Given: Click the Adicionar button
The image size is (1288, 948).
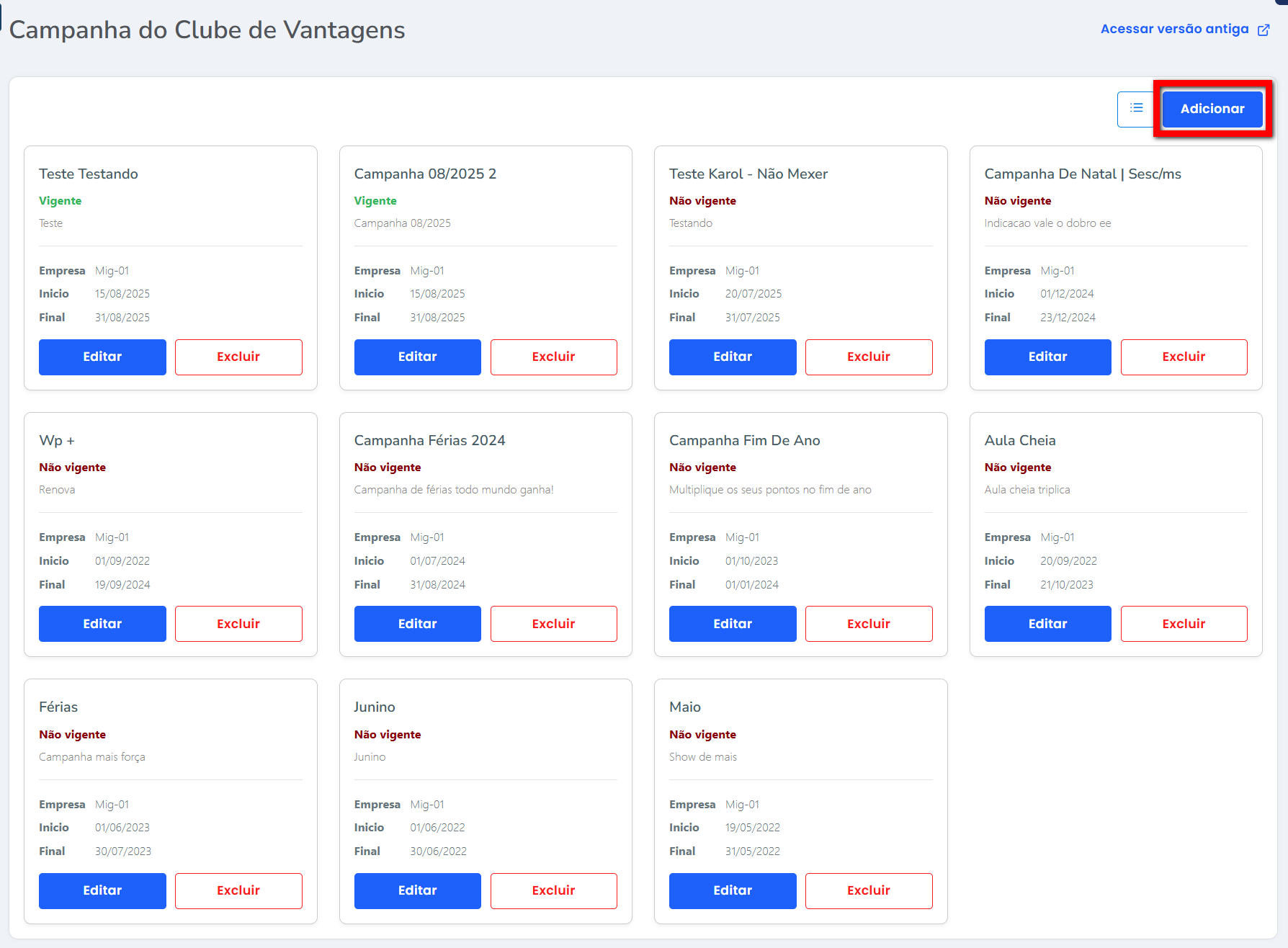Looking at the screenshot, I should (1212, 109).
